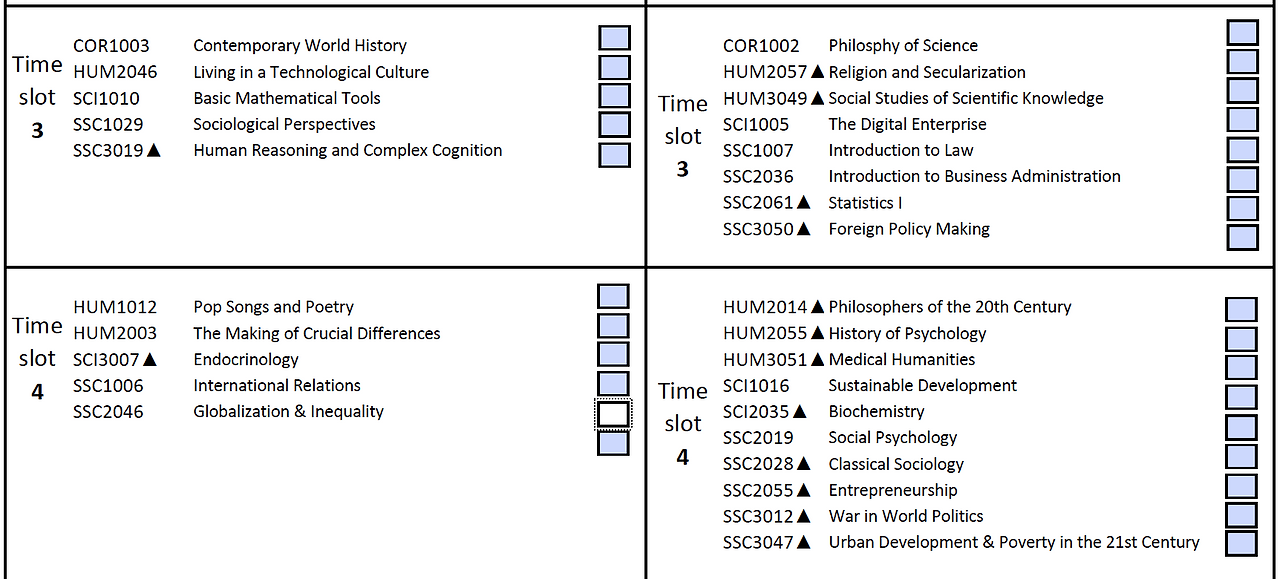1280x579 pixels.
Task: Check the Endocrinology course checkbox
Action: coord(613,355)
